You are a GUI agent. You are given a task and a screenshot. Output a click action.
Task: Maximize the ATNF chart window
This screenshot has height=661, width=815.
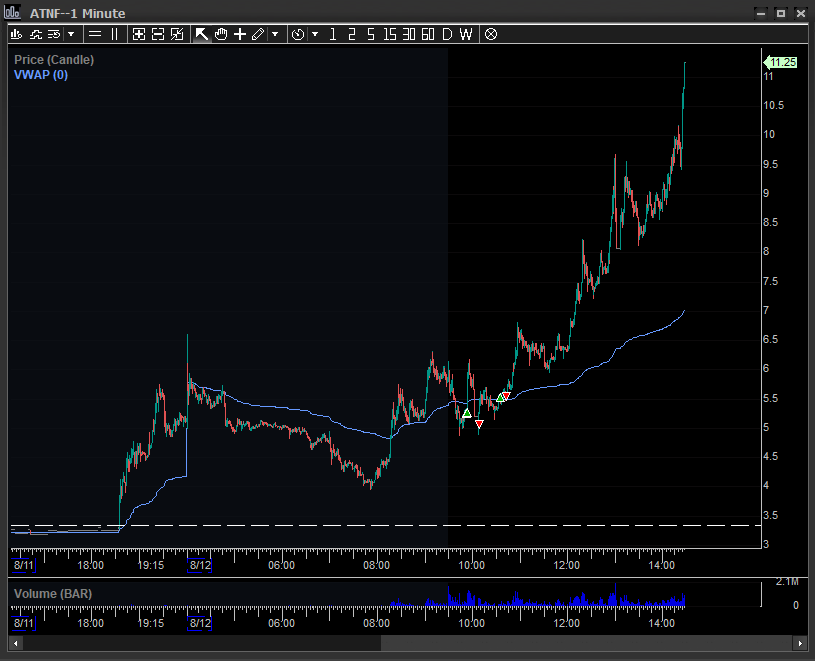pos(781,14)
